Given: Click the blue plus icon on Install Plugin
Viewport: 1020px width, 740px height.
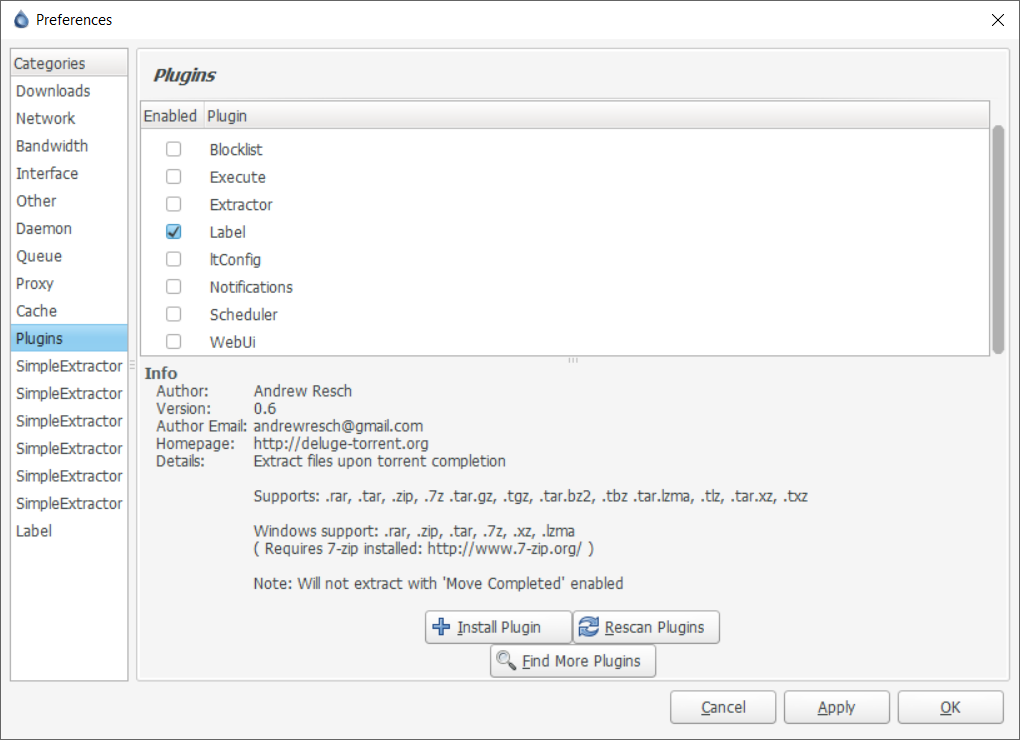Looking at the screenshot, I should 440,627.
